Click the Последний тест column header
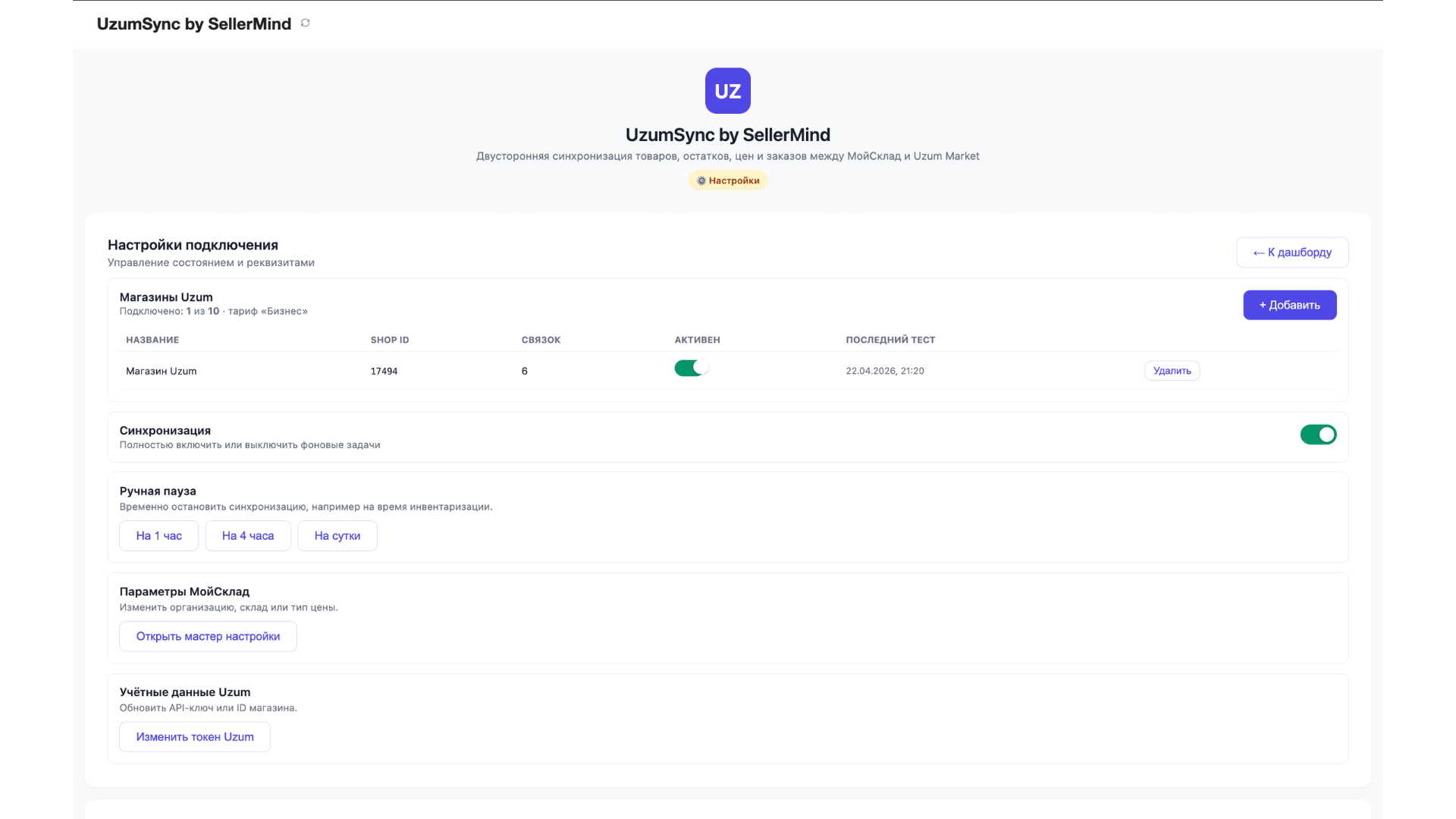 pyautogui.click(x=890, y=340)
